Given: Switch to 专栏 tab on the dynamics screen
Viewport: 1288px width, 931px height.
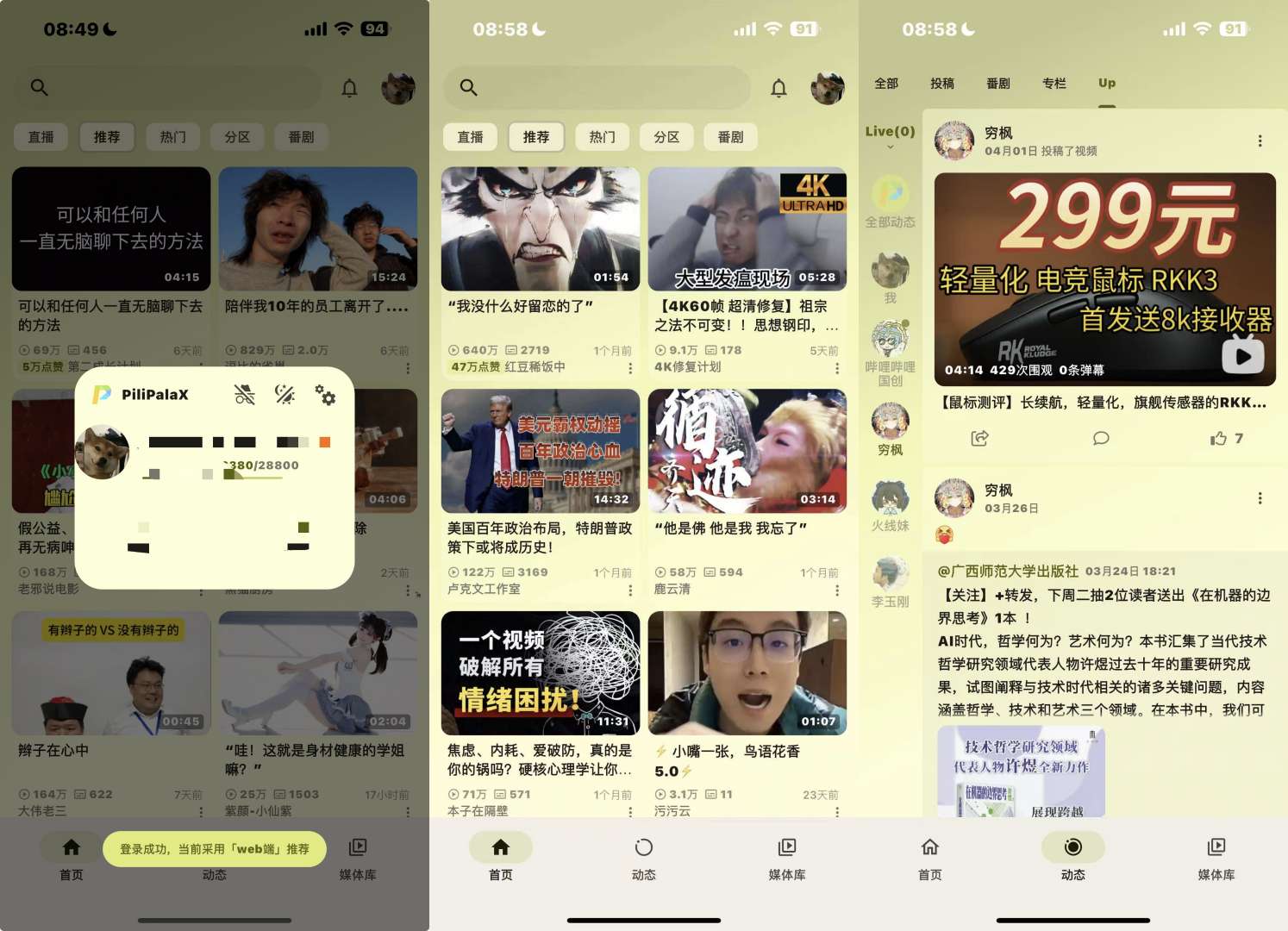Looking at the screenshot, I should coord(1054,84).
